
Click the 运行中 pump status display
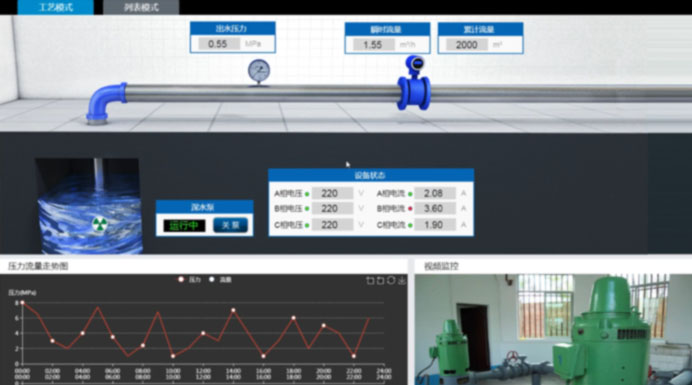184,226
